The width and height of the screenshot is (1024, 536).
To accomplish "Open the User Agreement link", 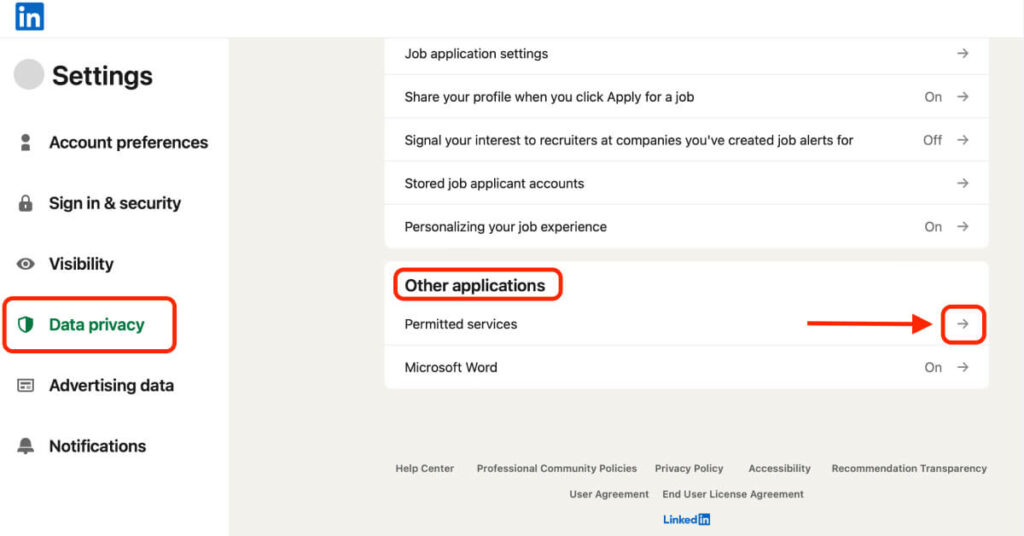I will 609,494.
